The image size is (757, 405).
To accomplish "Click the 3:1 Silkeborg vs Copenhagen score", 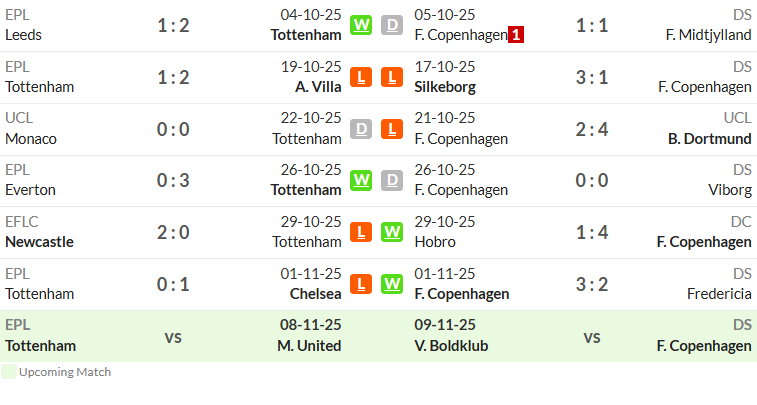I will click(591, 77).
